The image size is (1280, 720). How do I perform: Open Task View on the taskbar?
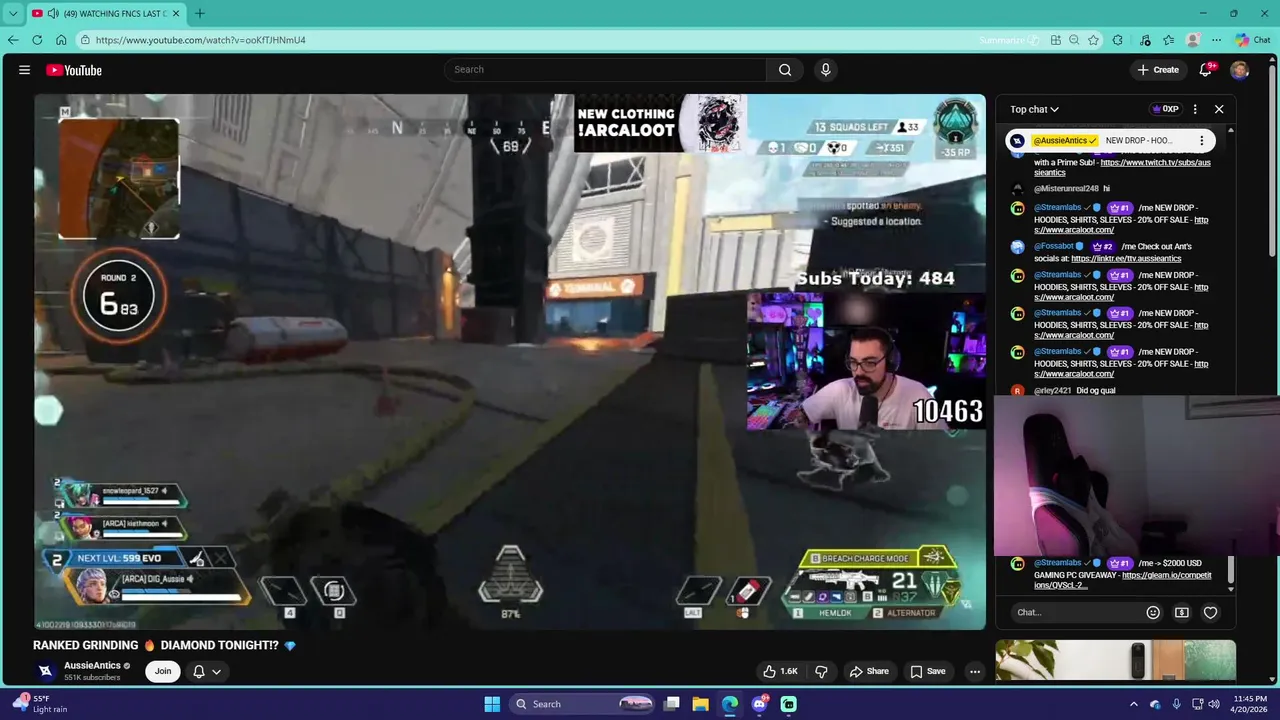tap(672, 704)
